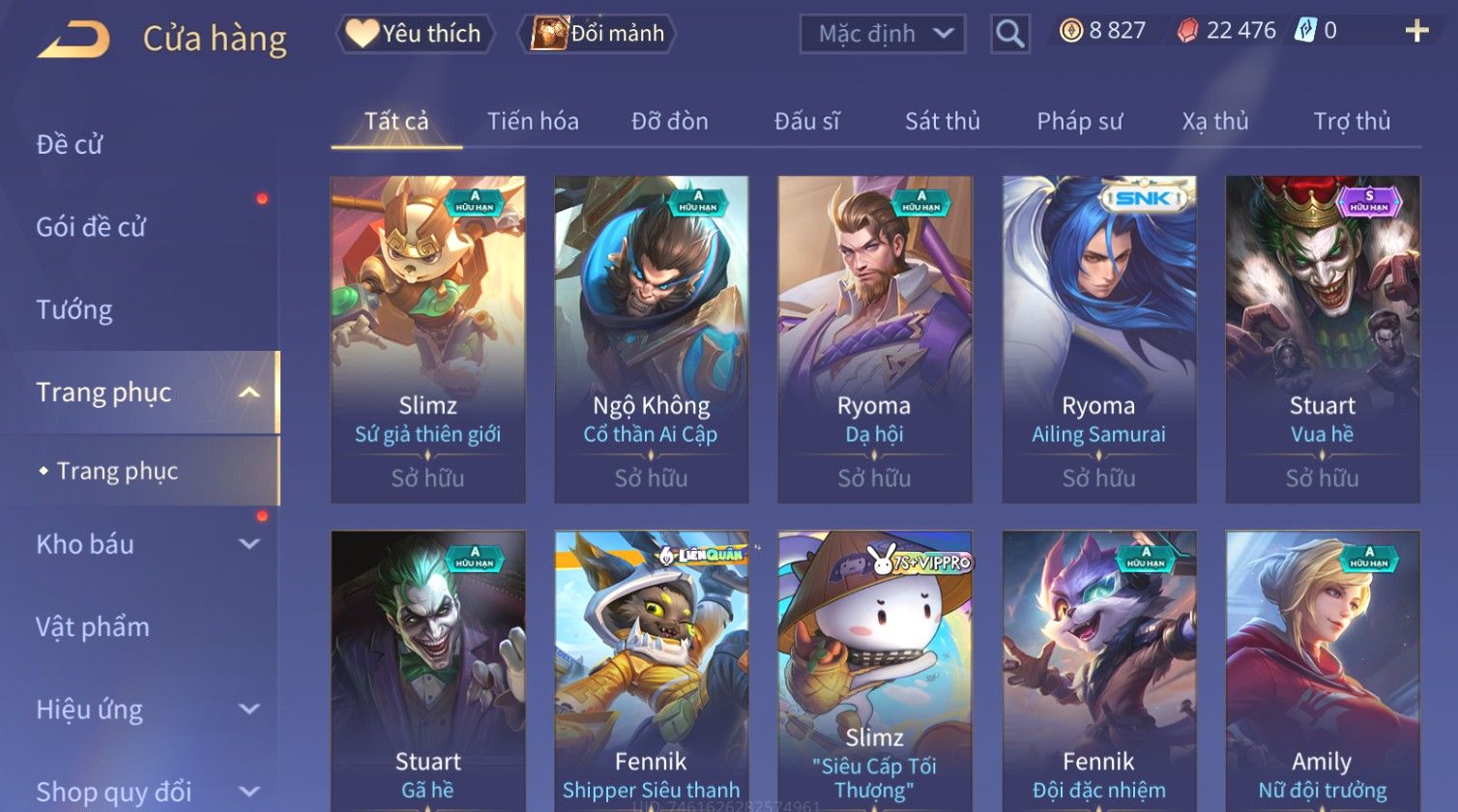1458x812 pixels.
Task: Click the plus icon to add currency
Action: click(x=1416, y=32)
